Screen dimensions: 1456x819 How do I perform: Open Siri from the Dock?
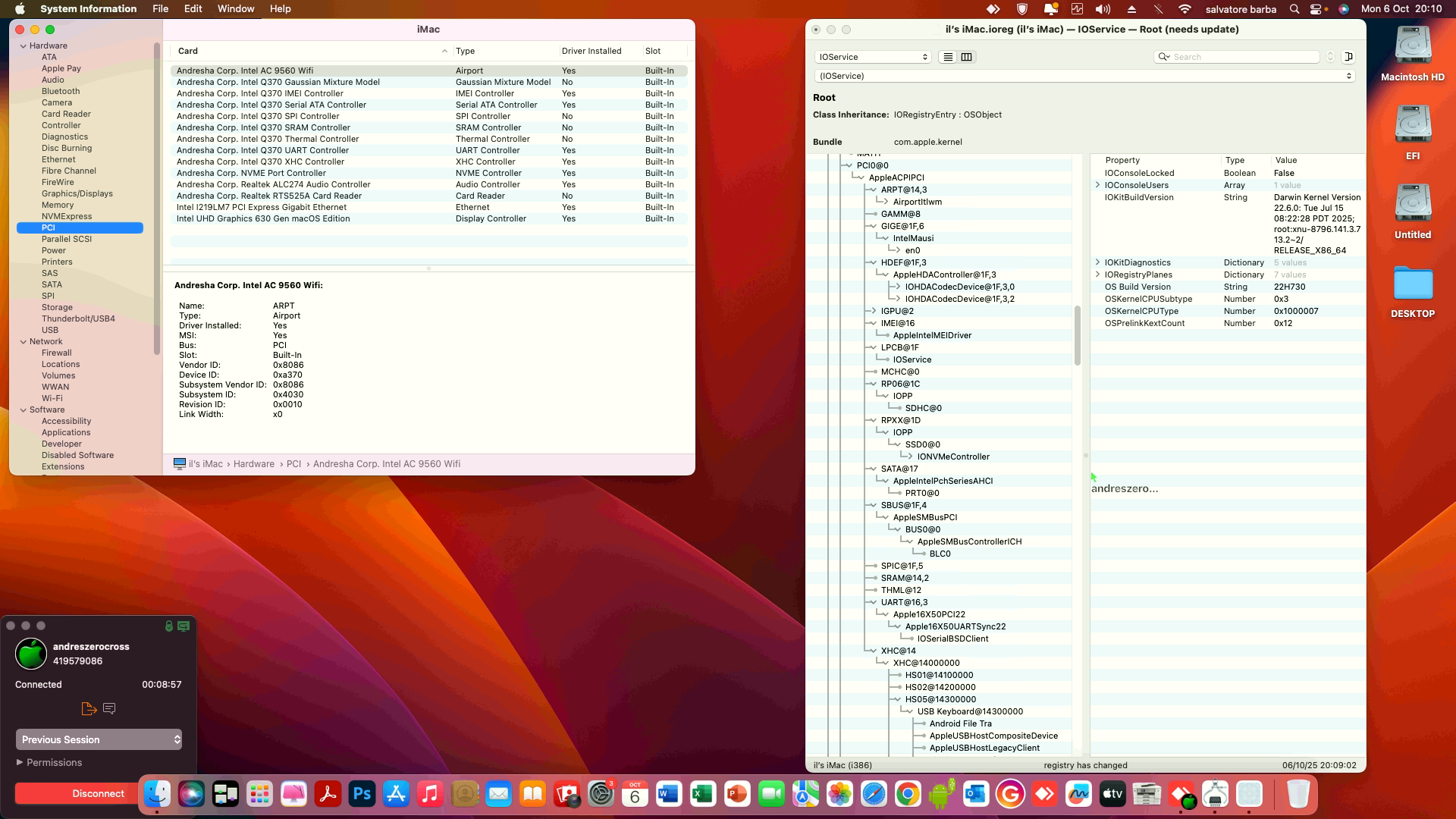[x=191, y=794]
